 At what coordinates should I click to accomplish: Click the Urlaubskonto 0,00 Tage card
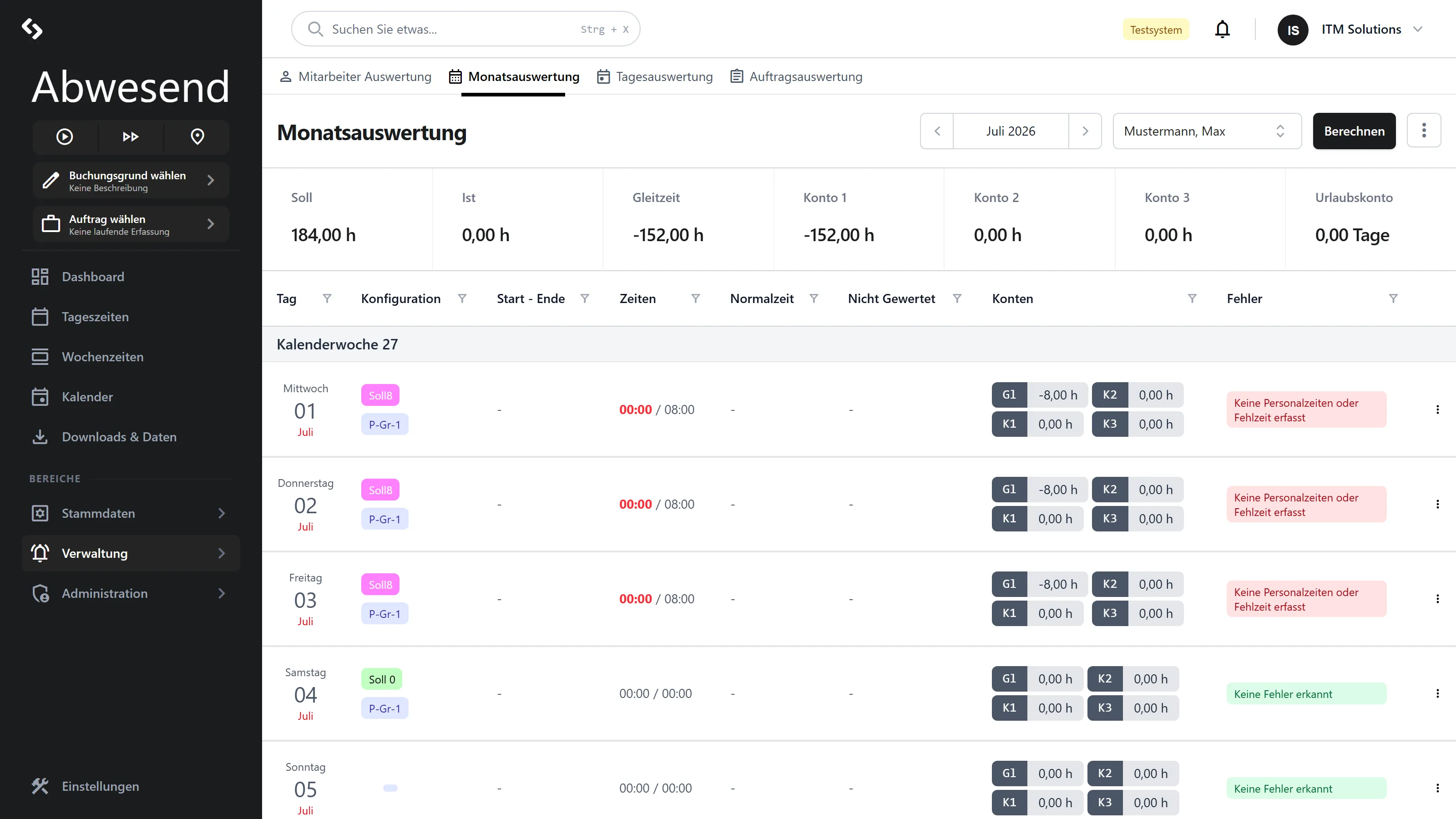[x=1370, y=219]
